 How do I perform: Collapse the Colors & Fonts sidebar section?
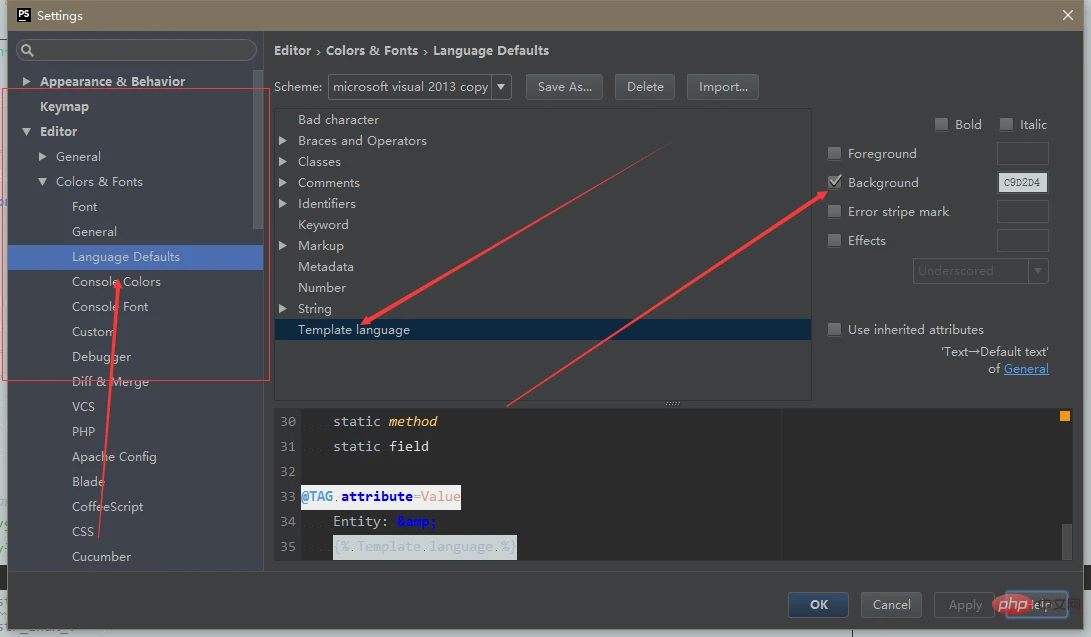[42, 181]
